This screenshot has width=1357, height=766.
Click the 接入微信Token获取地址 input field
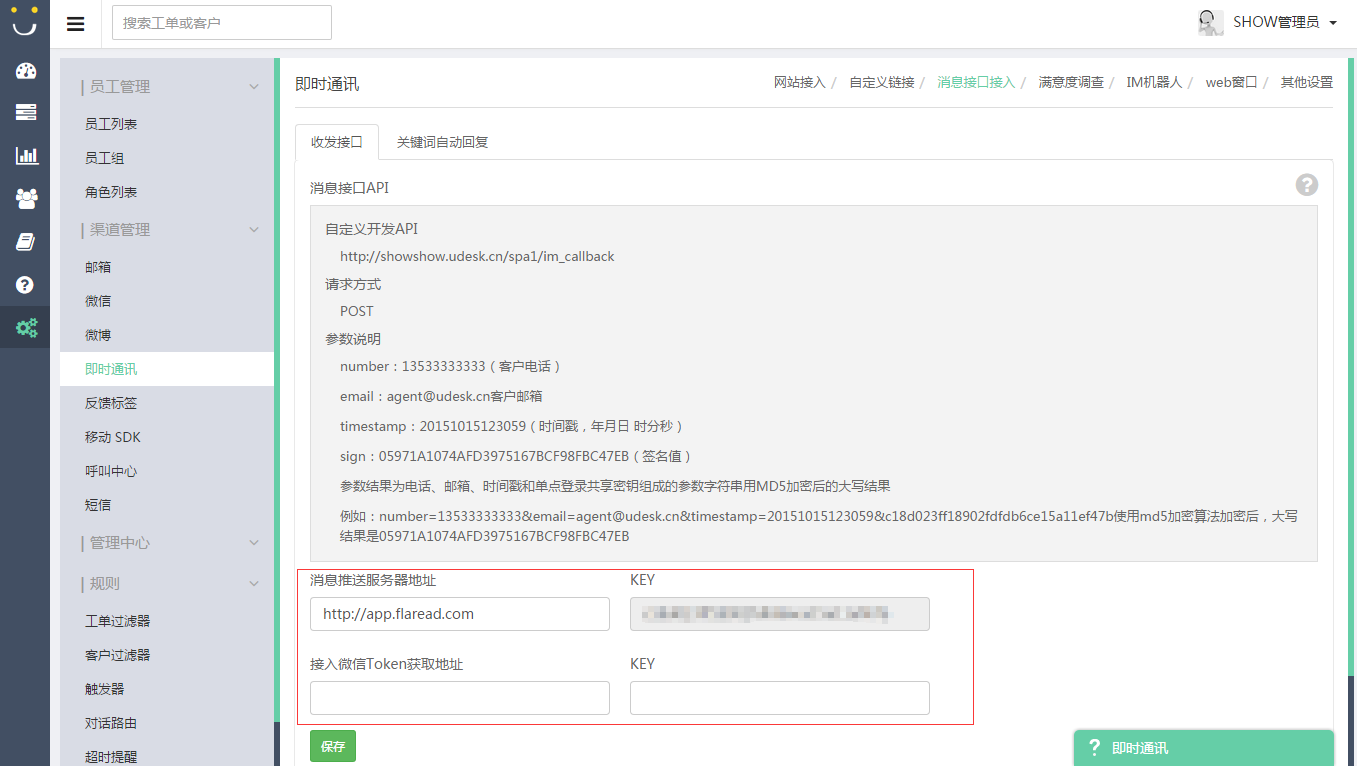(x=459, y=698)
